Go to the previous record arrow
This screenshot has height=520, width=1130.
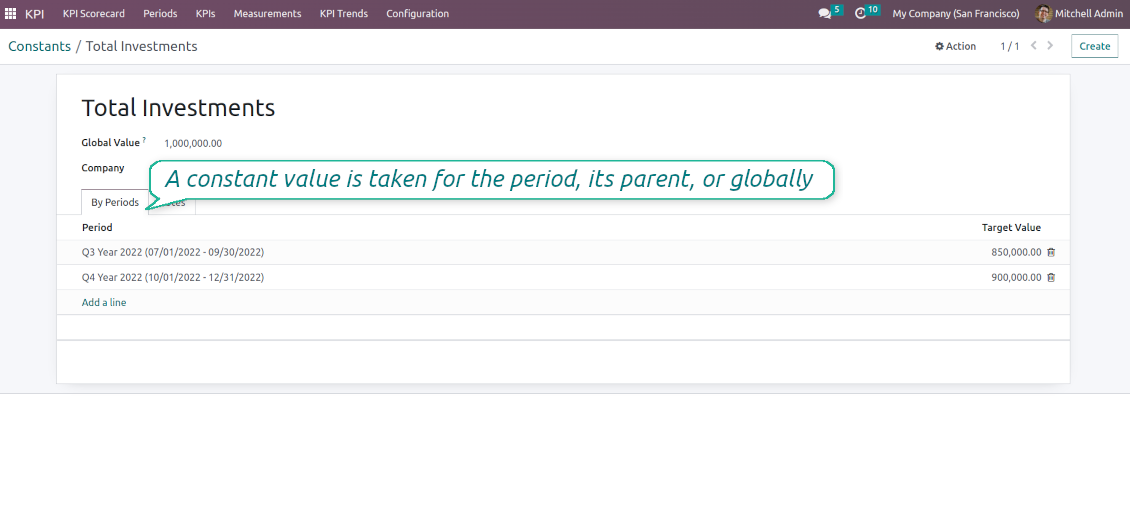[1034, 46]
